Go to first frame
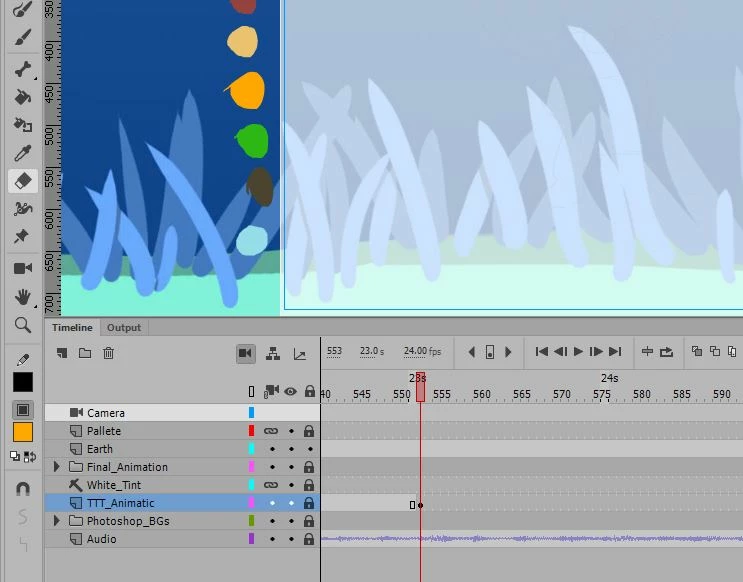Viewport: 743px width, 582px height. coord(542,351)
